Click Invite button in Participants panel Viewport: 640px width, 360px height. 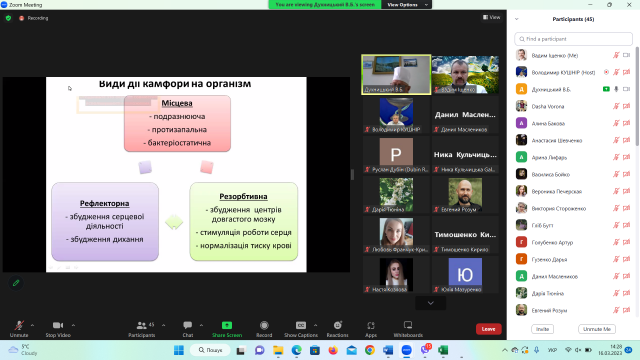pyautogui.click(x=542, y=329)
